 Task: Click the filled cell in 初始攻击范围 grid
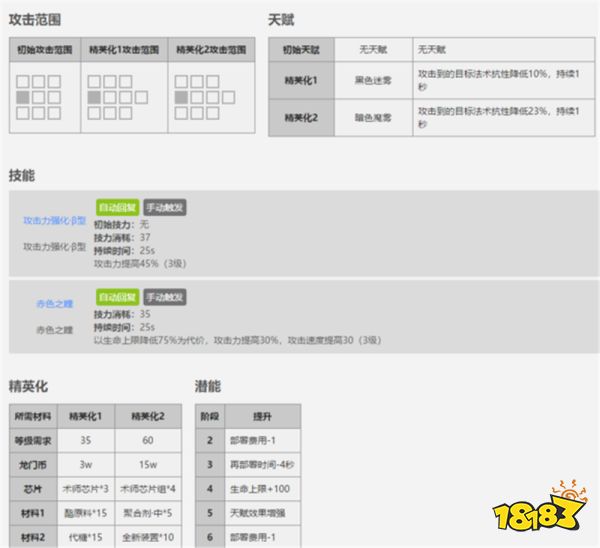tap(23, 97)
